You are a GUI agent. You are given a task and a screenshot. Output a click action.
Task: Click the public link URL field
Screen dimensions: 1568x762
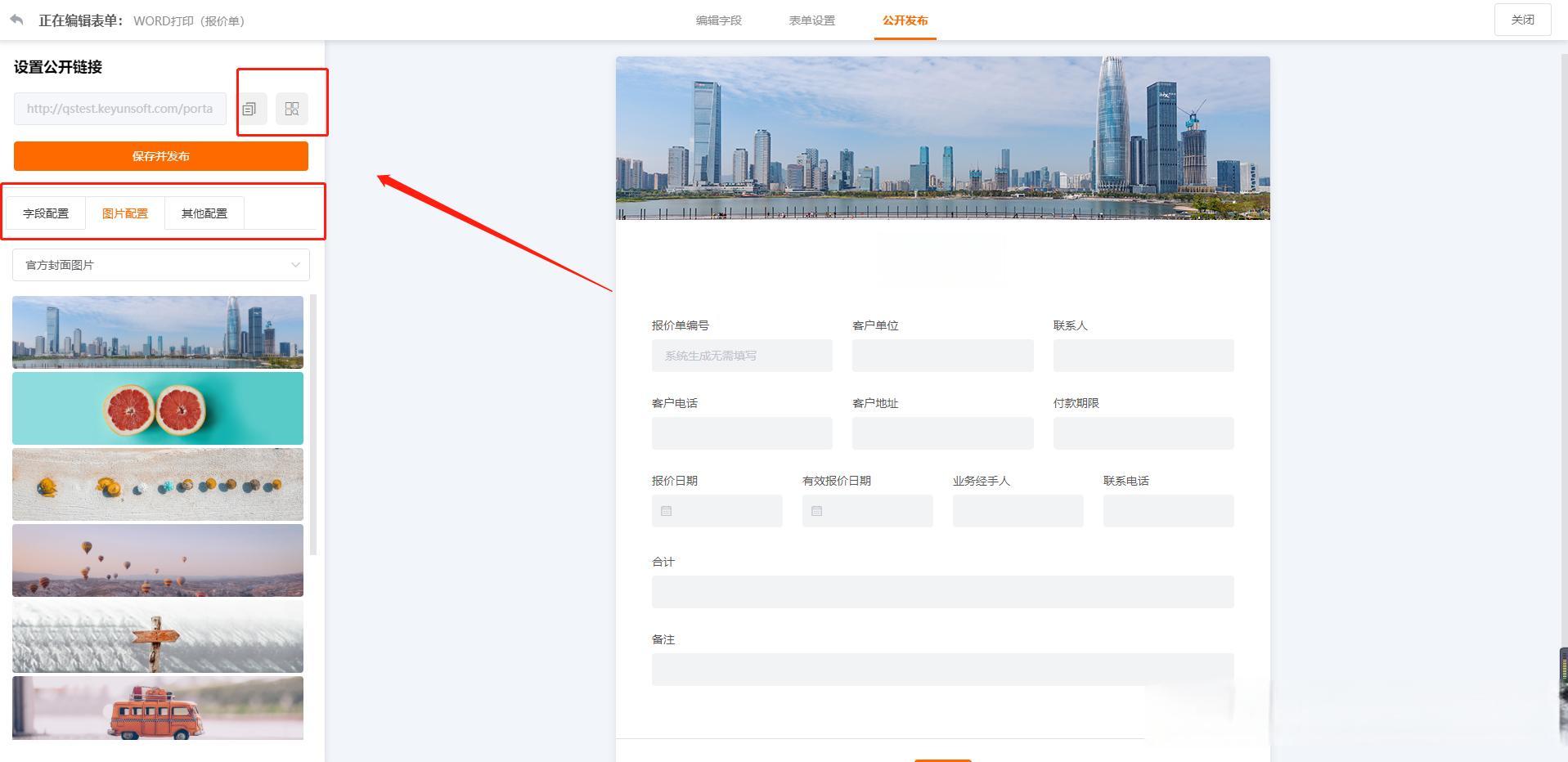click(x=120, y=109)
